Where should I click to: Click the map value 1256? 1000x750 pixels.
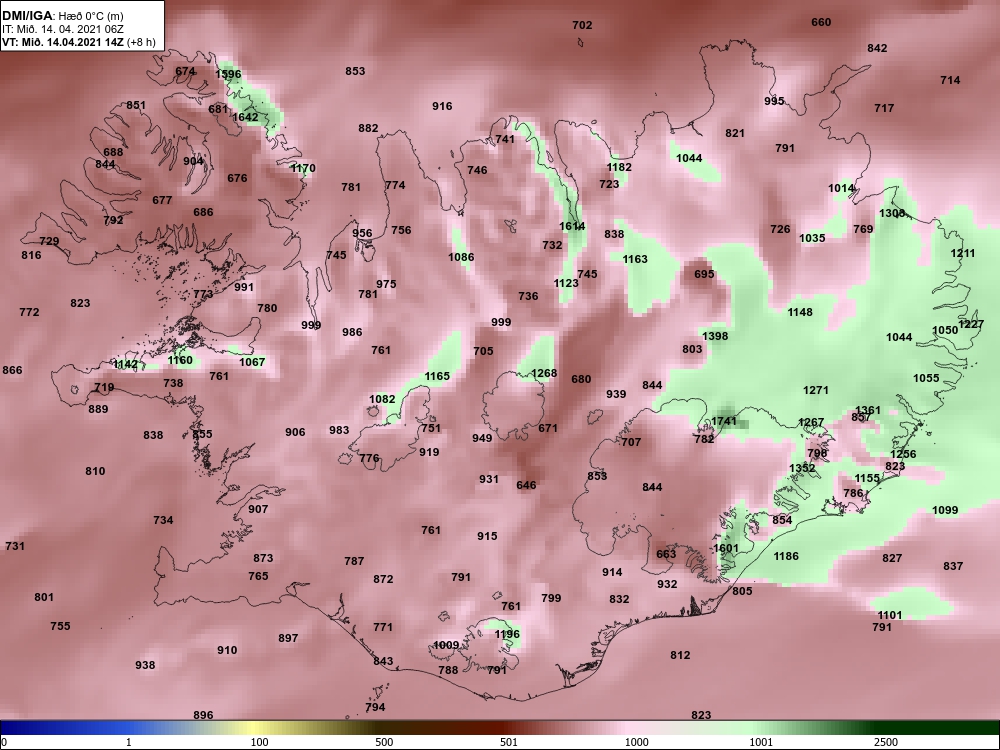coord(902,454)
